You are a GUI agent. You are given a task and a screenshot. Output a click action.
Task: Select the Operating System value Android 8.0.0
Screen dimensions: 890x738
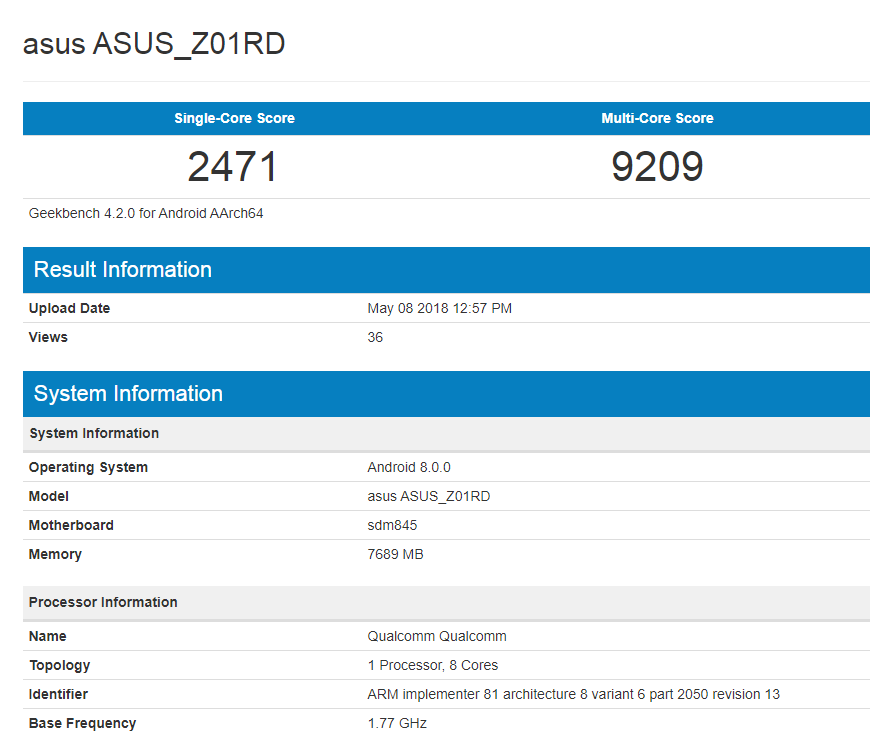(409, 467)
